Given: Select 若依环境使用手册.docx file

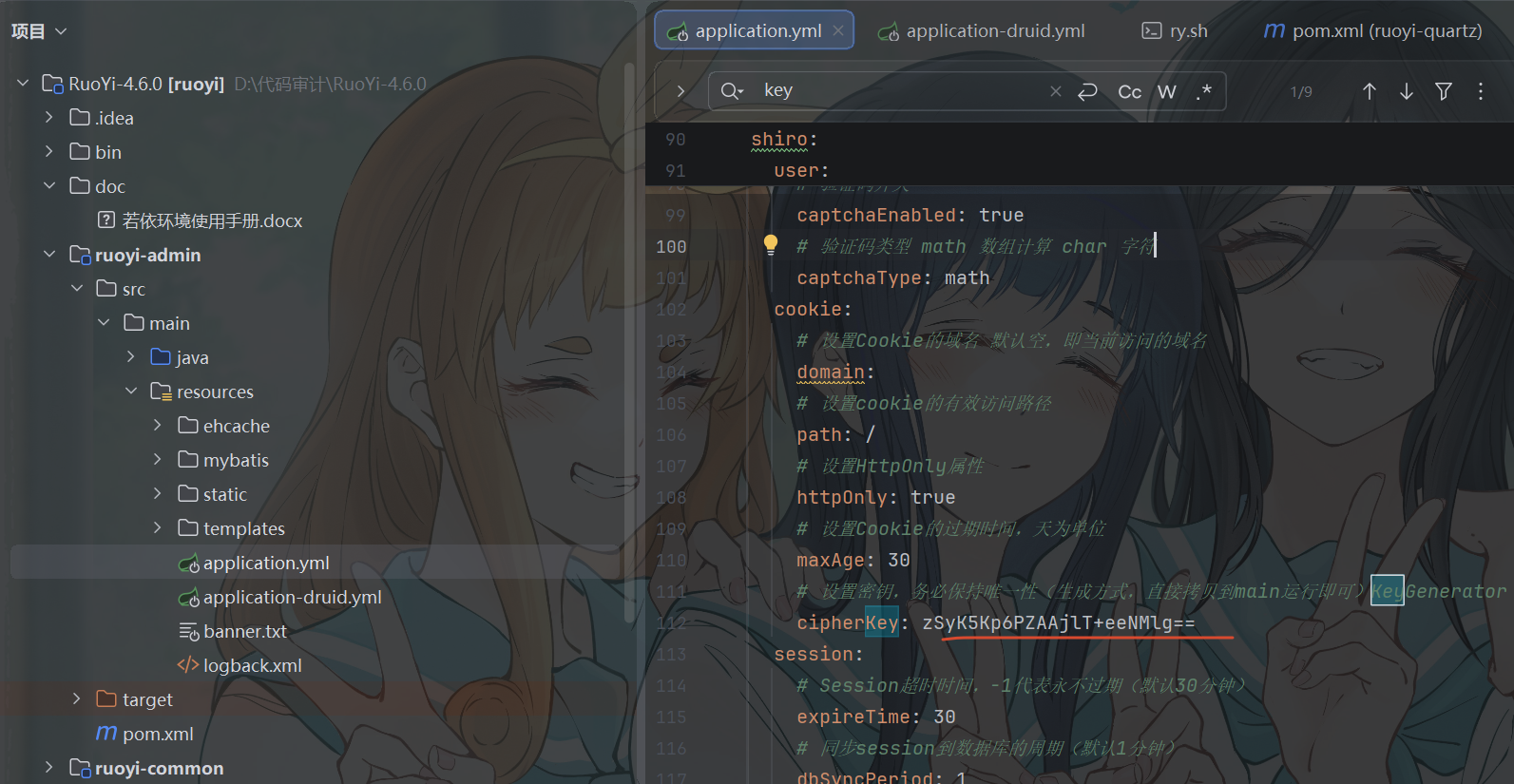Looking at the screenshot, I should coord(200,220).
